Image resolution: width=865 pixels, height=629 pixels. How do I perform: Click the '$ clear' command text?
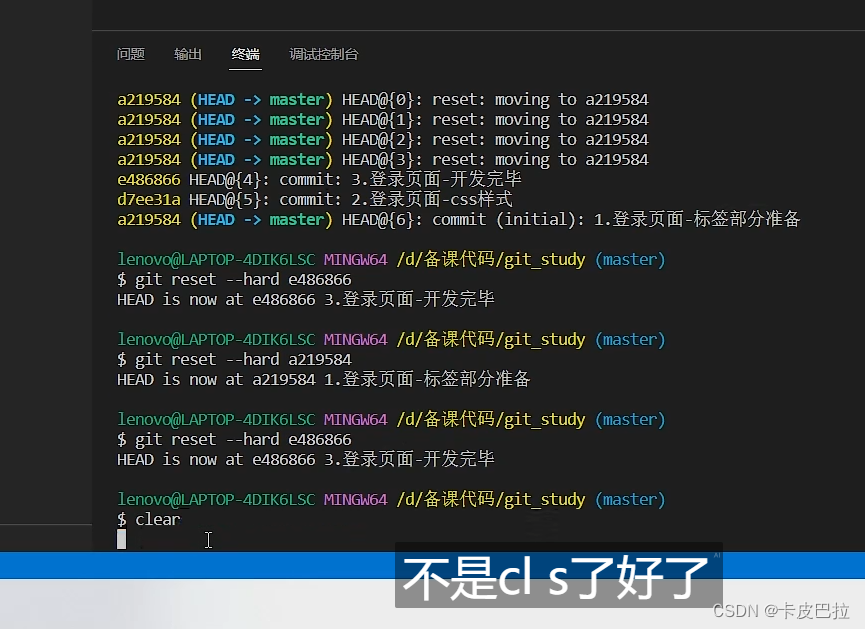149,520
